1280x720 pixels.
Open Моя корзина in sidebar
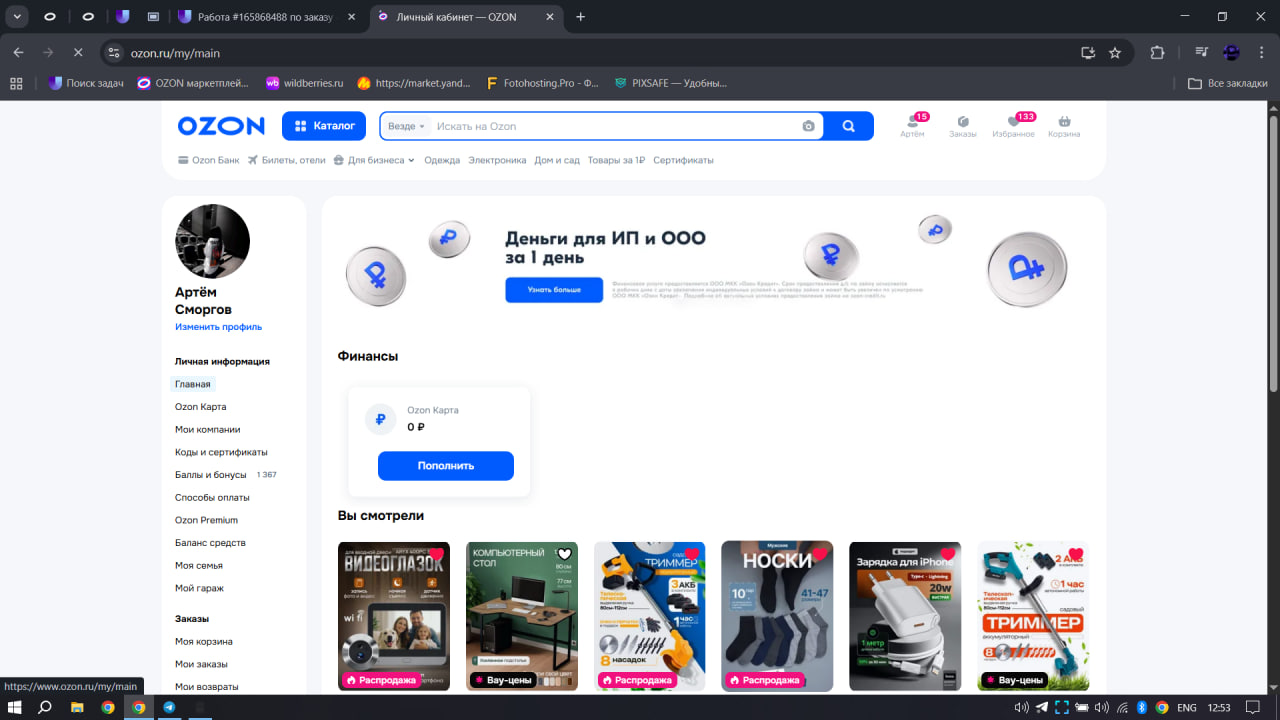tap(204, 641)
